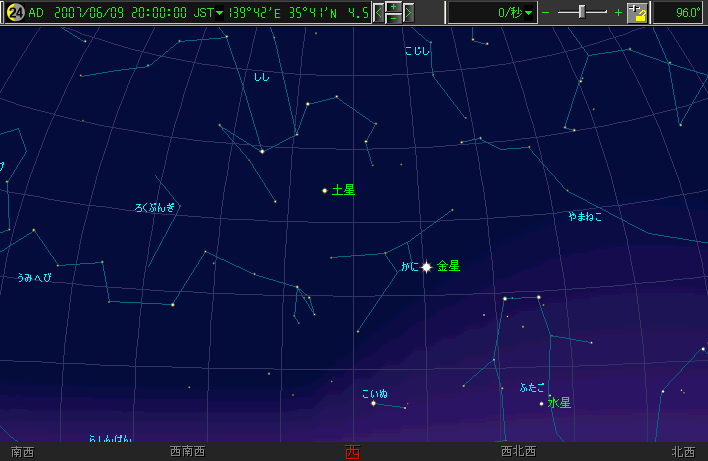Open the 0/秒 animation speed dropdown

pos(491,13)
